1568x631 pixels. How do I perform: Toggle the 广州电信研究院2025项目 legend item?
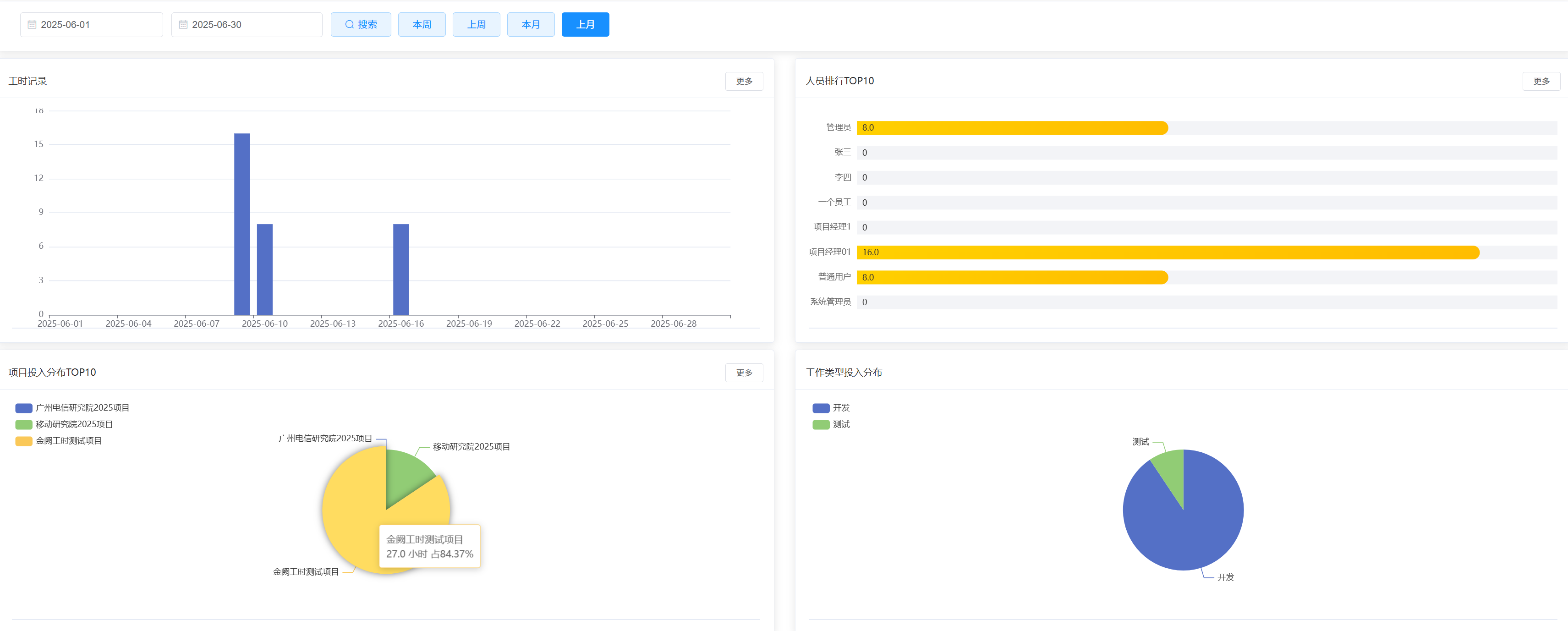(x=72, y=408)
